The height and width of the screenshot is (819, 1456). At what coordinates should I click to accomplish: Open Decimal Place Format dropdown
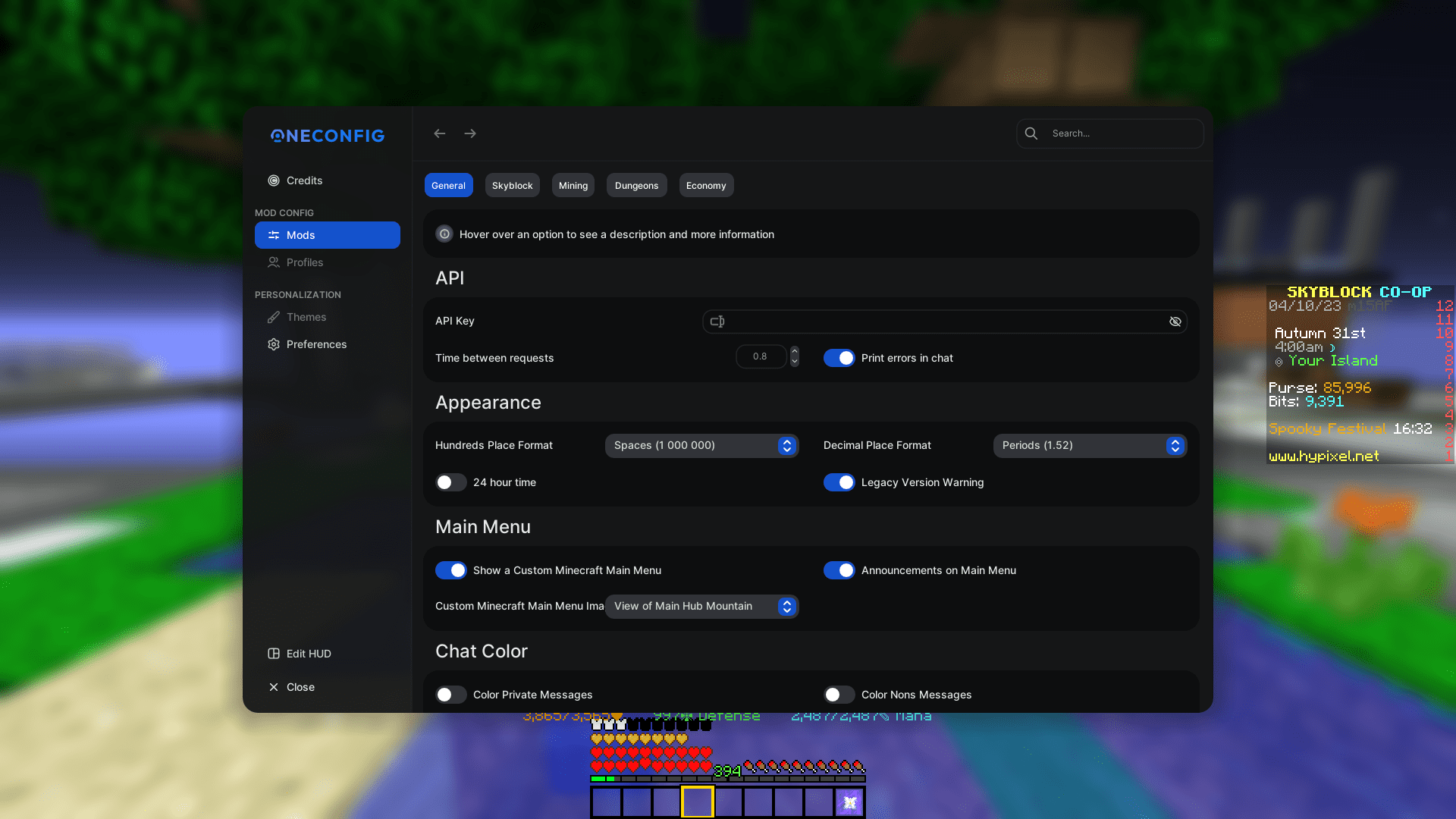1090,446
